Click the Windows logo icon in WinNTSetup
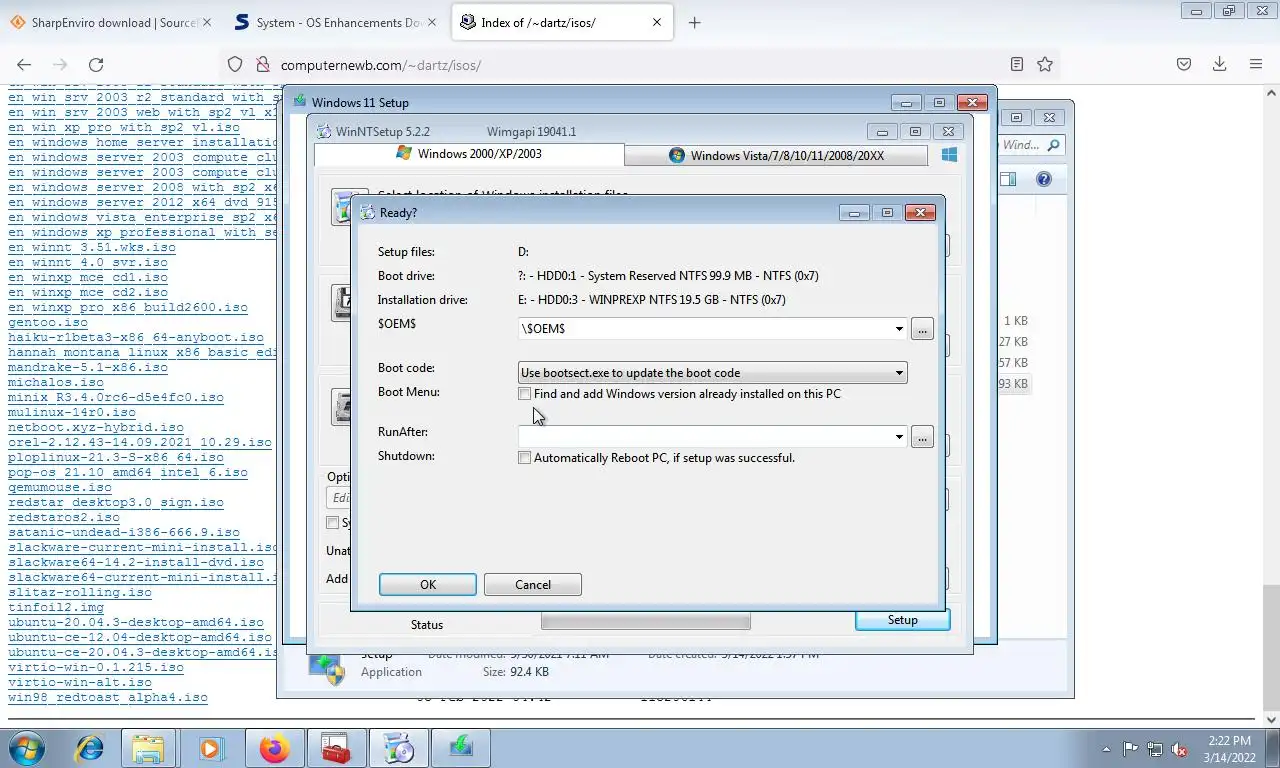Viewport: 1280px width, 768px height. (949, 155)
